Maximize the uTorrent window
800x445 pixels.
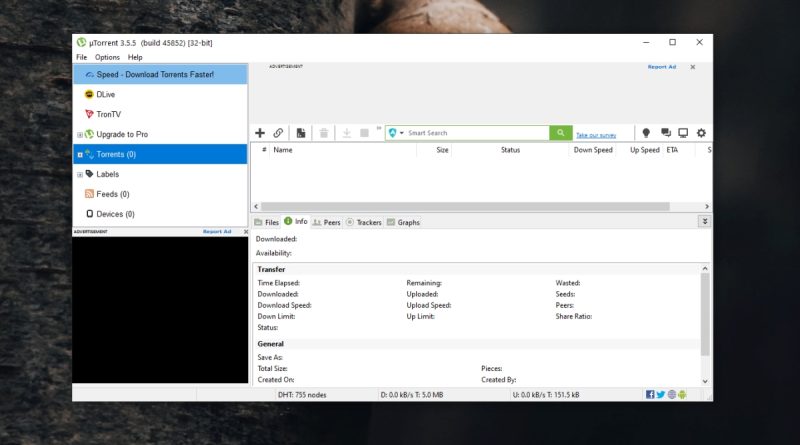[672, 42]
